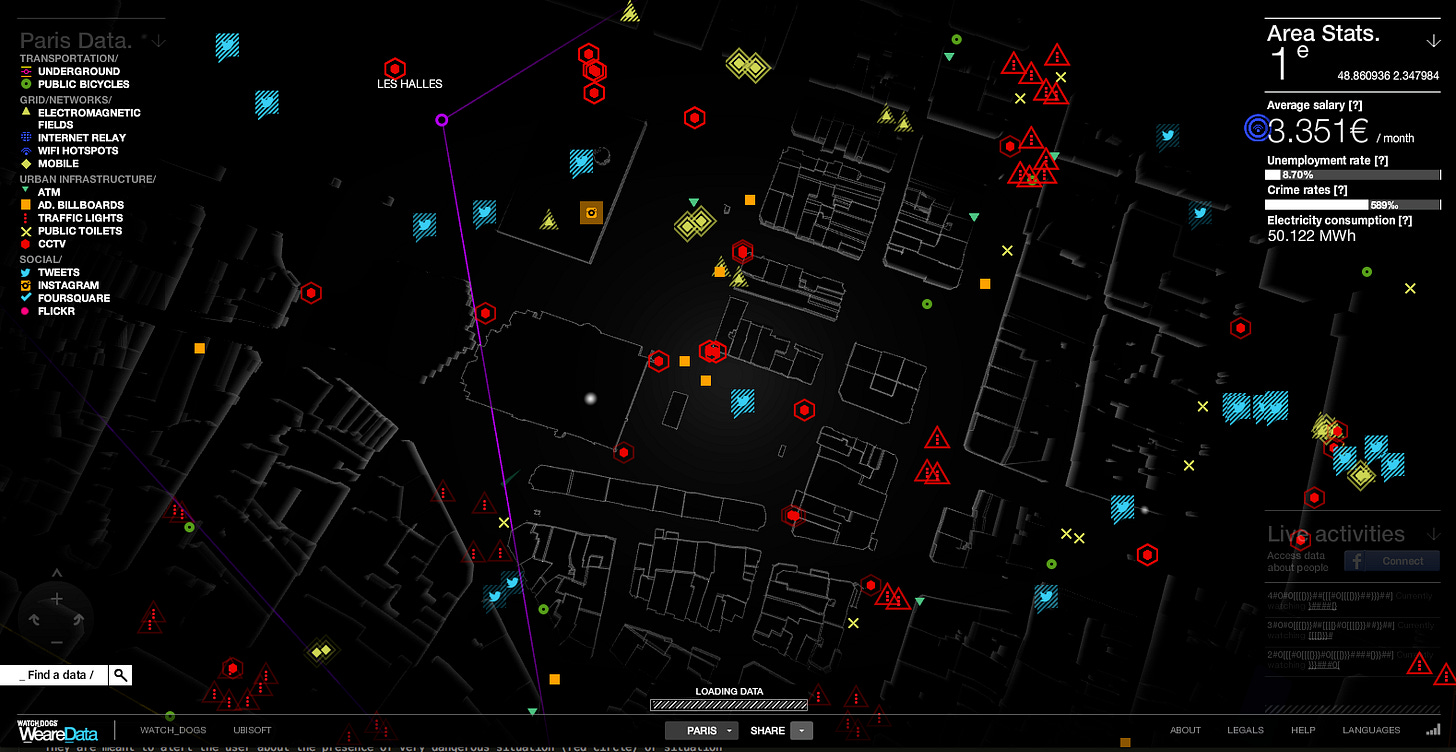Collapse the Live activities panel arrow
The height and width of the screenshot is (752, 1456).
point(1433,533)
